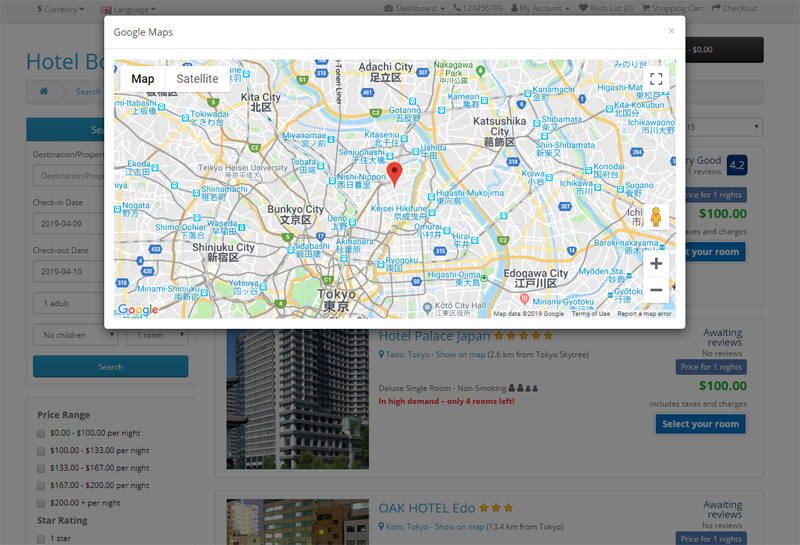This screenshot has width=800, height=545.
Task: Click the Kōtō City Hall marker
Action: tap(428, 308)
